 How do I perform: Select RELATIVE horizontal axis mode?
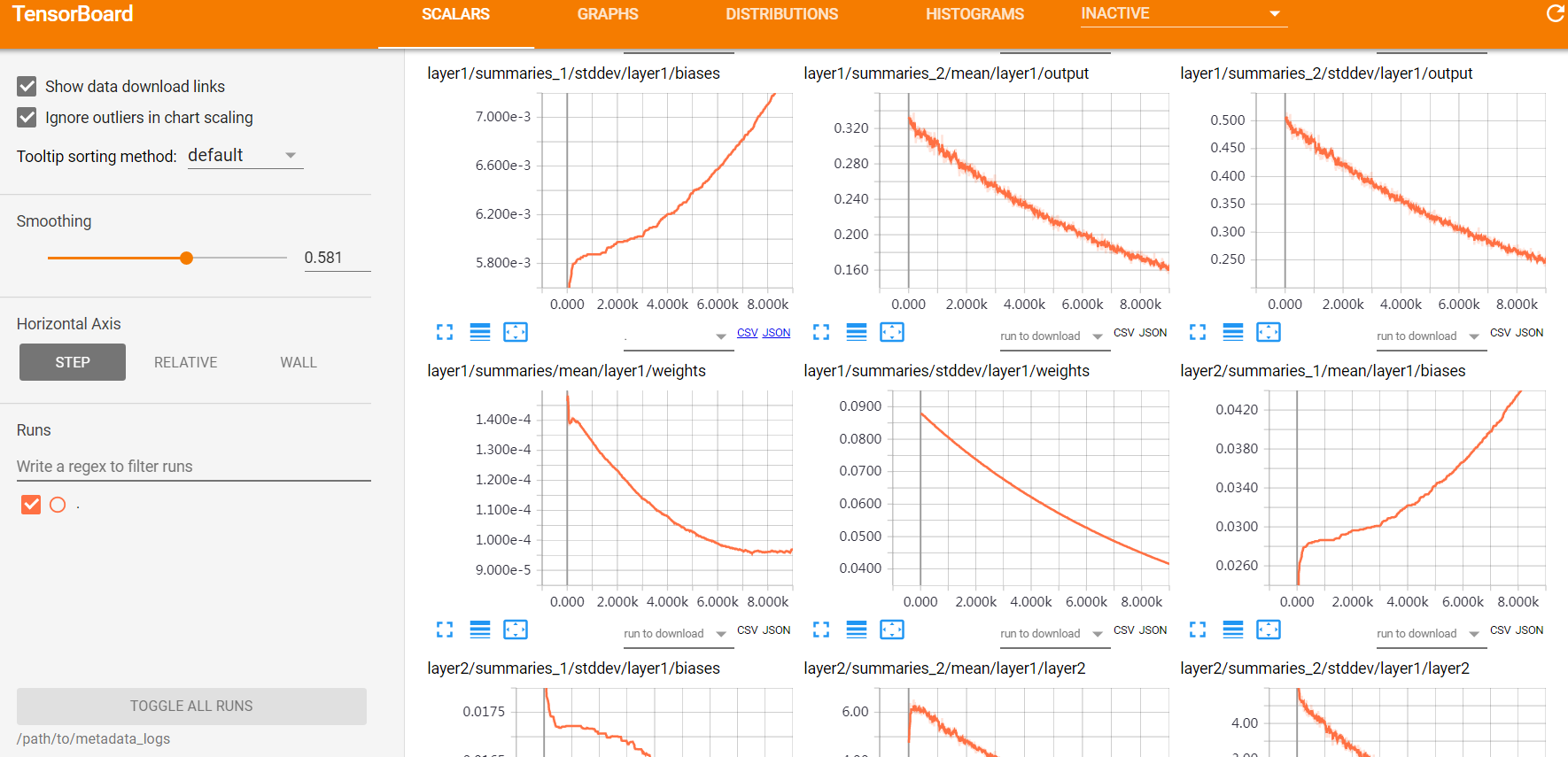click(x=186, y=362)
